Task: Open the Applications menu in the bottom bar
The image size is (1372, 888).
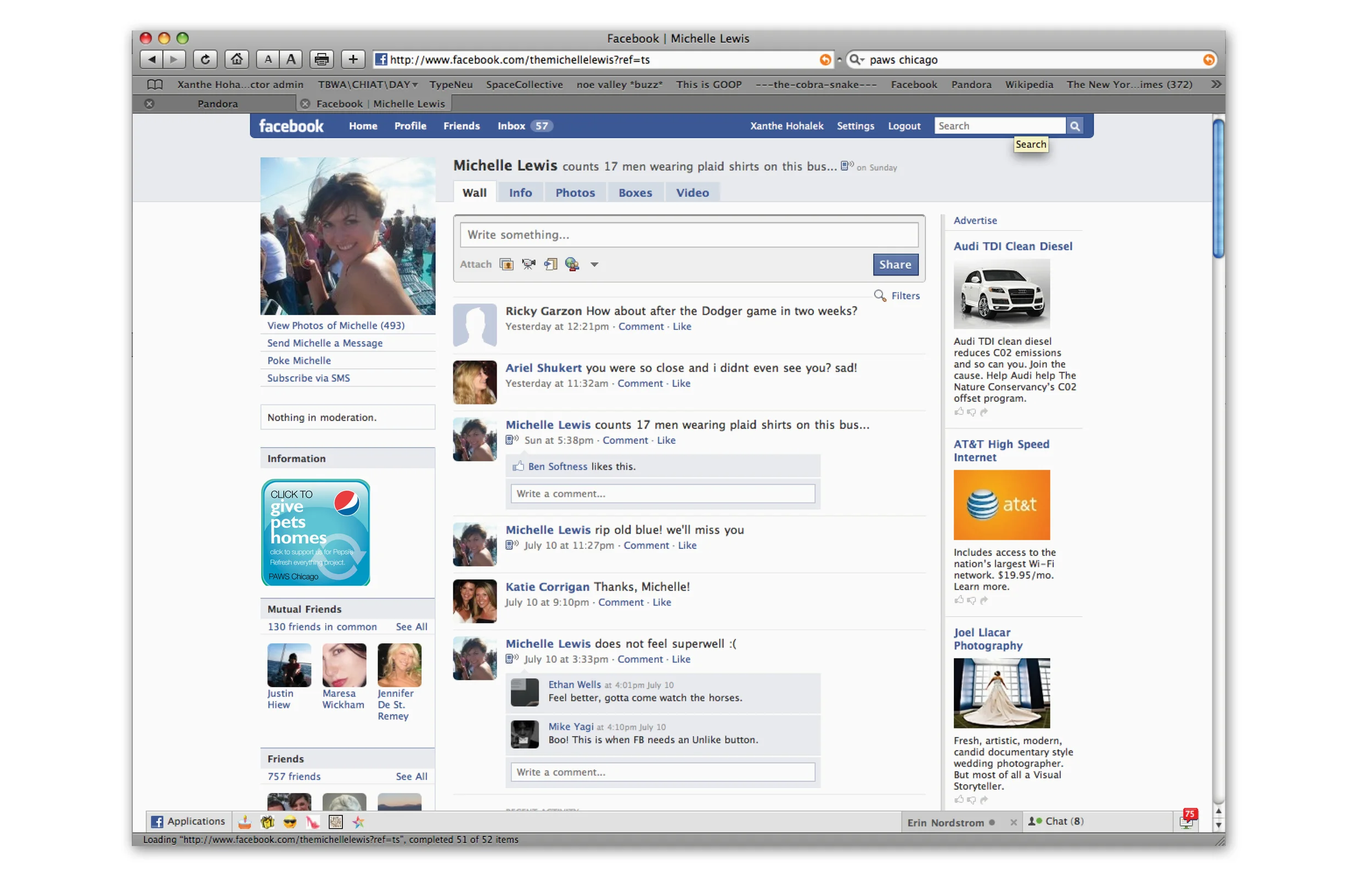Action: pyautogui.click(x=188, y=822)
